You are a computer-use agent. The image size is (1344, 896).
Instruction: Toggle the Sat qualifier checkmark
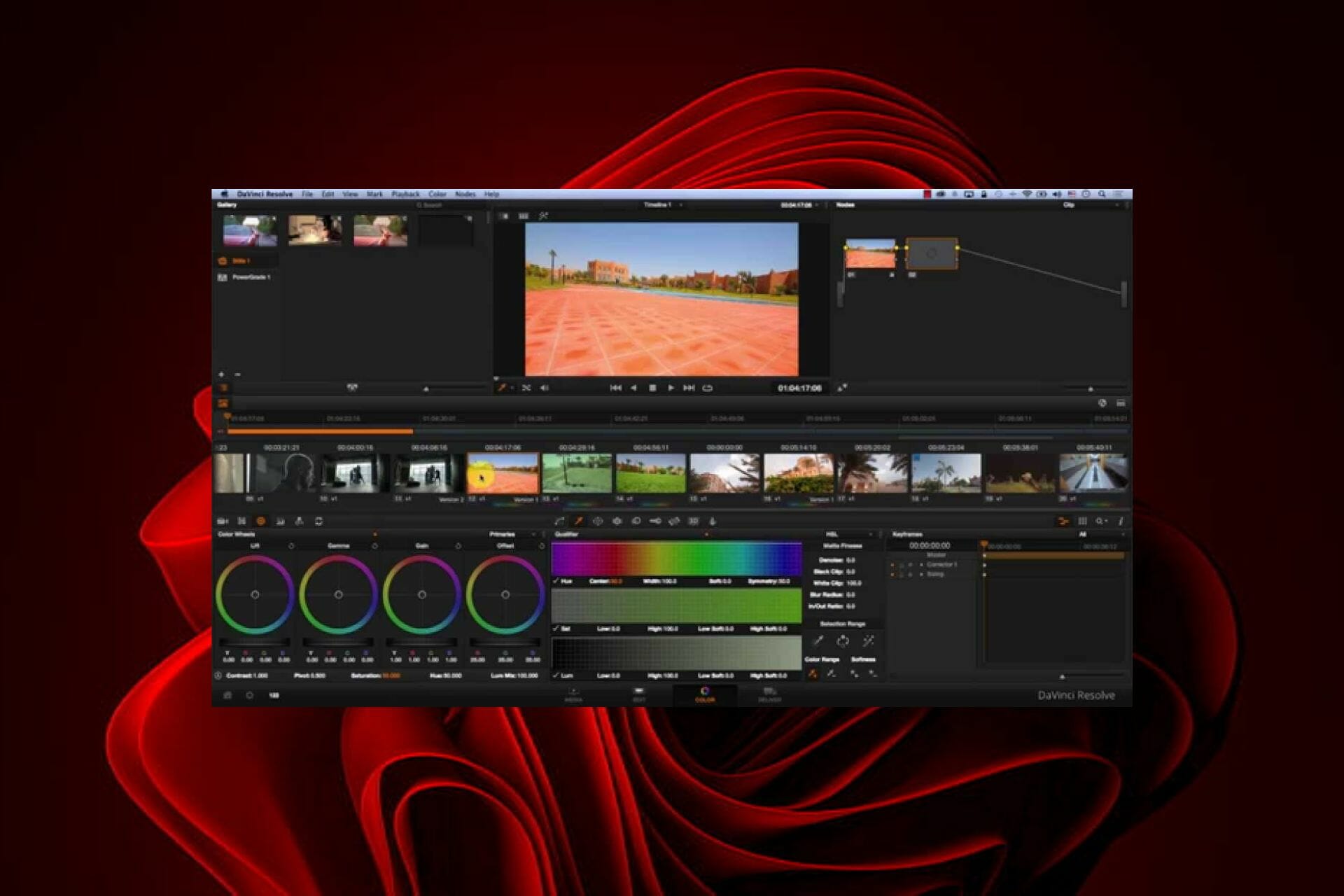[x=556, y=629]
